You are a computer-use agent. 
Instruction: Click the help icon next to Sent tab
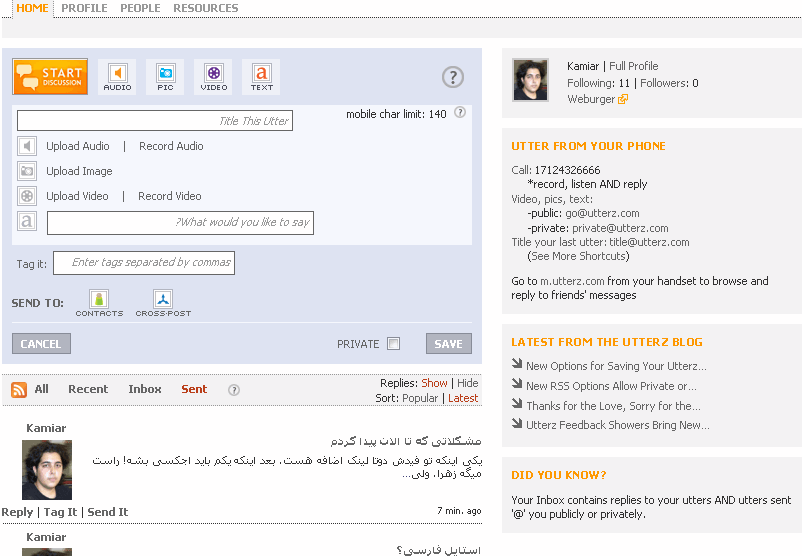(234, 390)
